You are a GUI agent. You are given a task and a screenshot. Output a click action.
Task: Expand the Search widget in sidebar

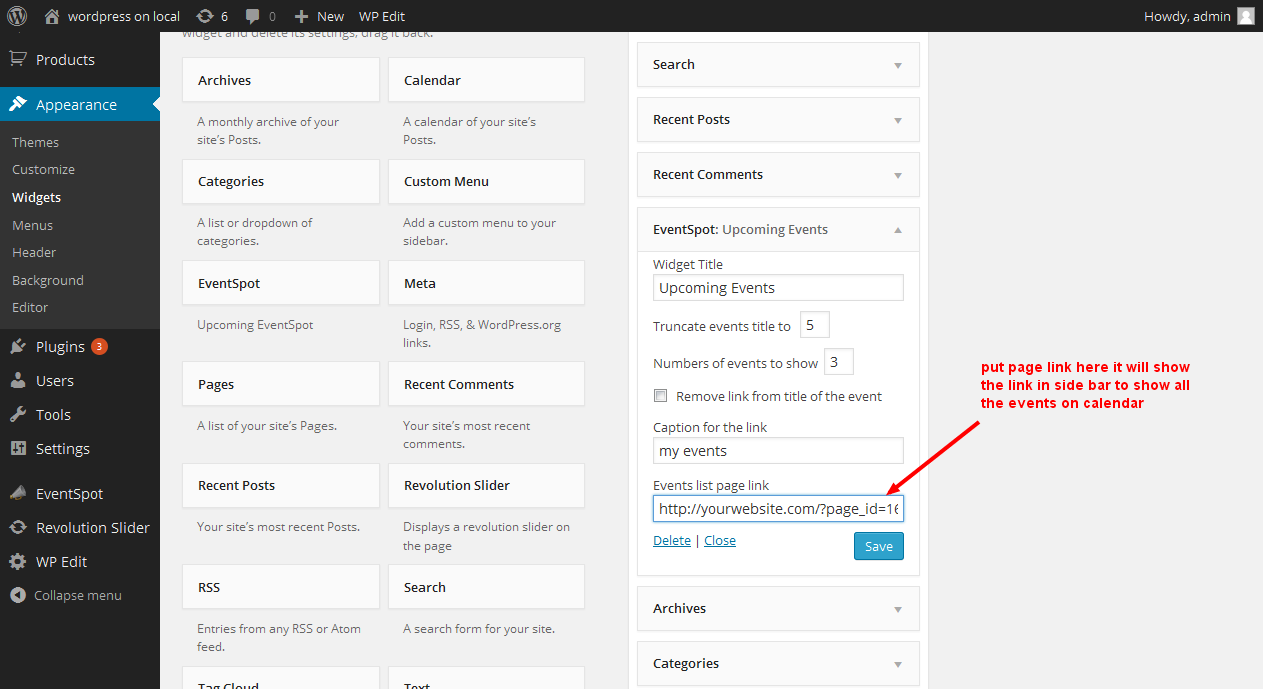[x=898, y=65]
